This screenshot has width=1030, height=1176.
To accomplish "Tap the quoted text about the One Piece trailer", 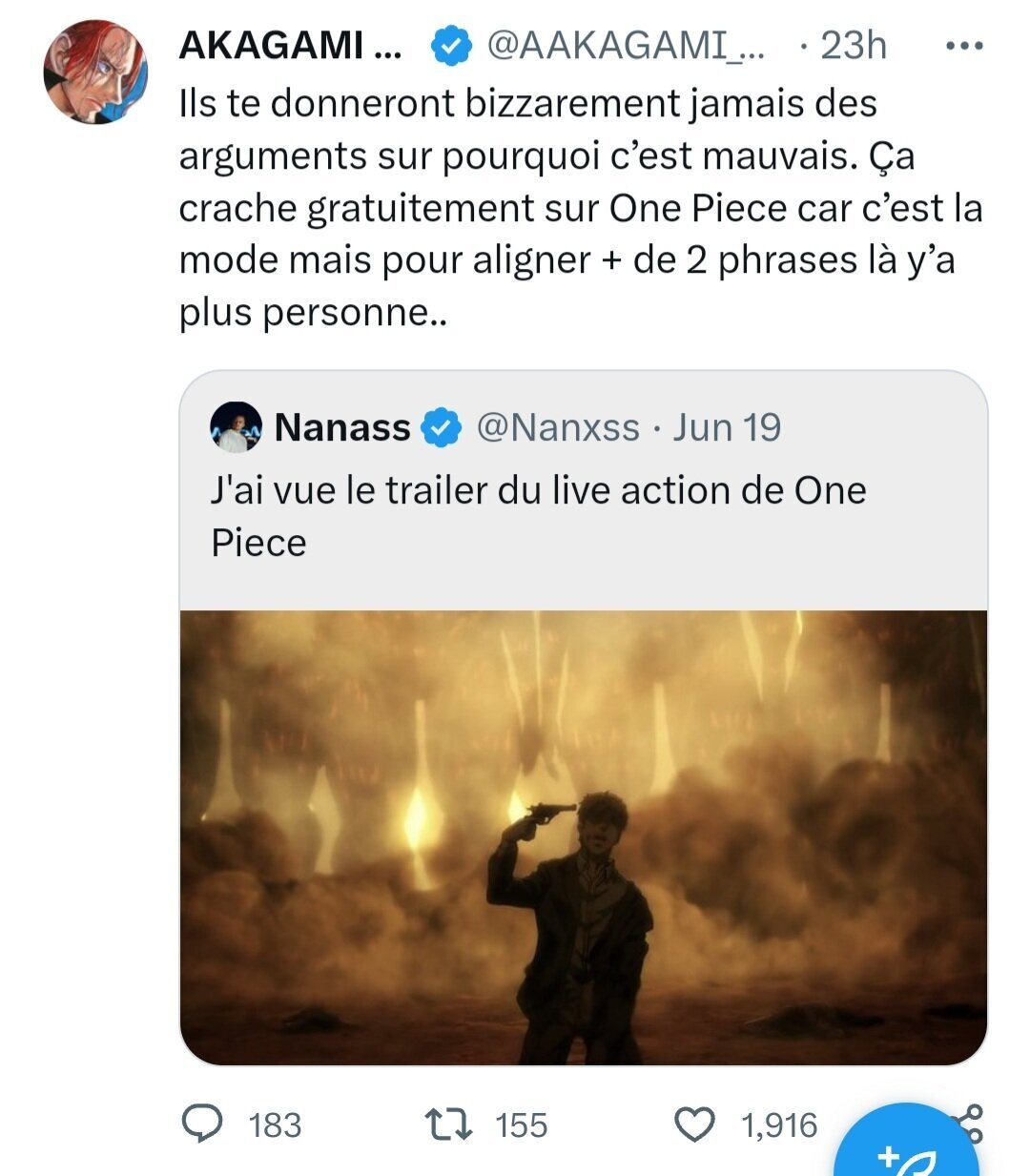I will tap(538, 516).
